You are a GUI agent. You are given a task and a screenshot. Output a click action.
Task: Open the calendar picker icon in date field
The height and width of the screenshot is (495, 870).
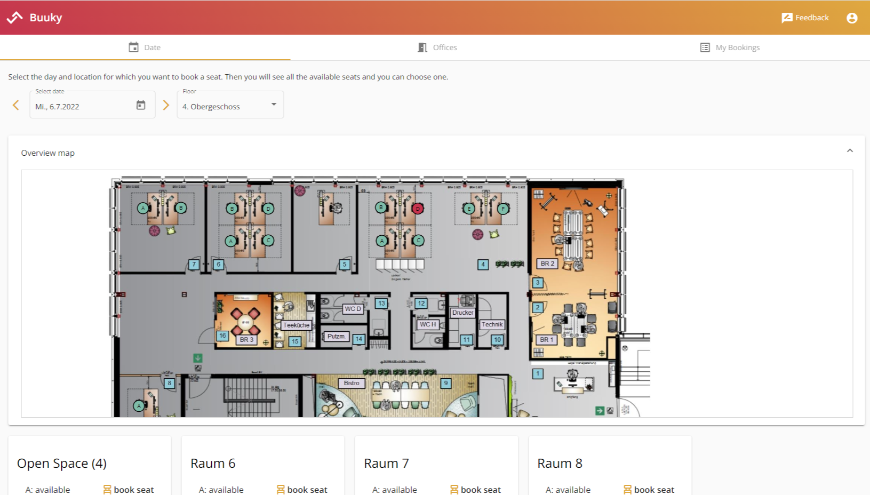click(x=141, y=105)
